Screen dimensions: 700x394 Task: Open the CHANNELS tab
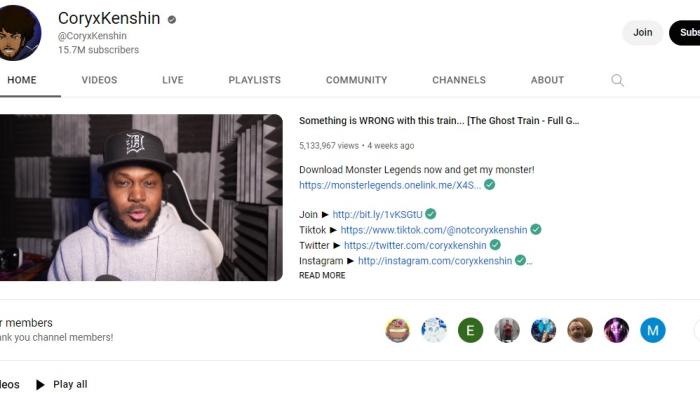[459, 80]
